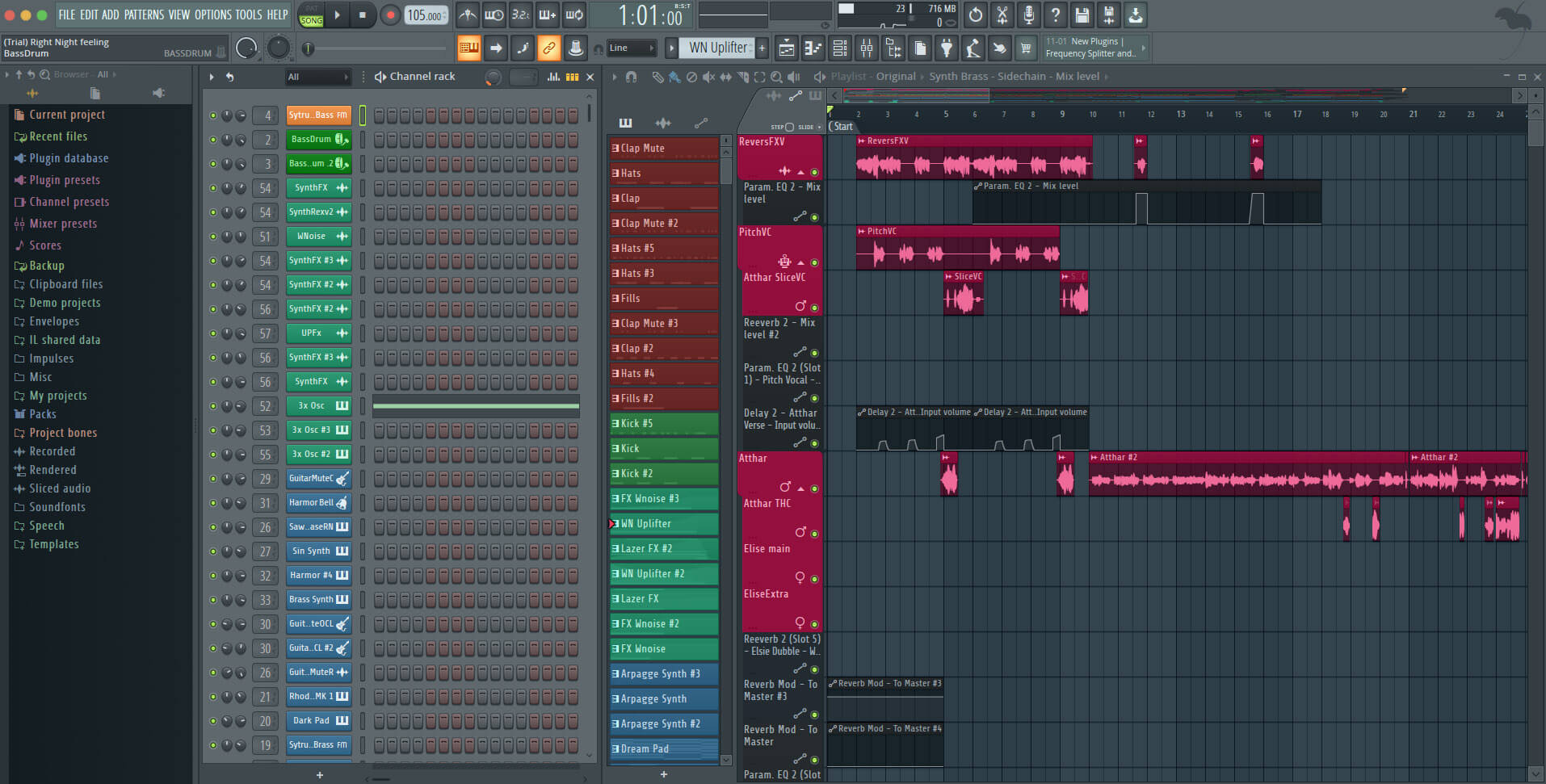This screenshot has width=1546, height=784.
Task: Select the Kick #5 pattern in picker
Action: 664,424
